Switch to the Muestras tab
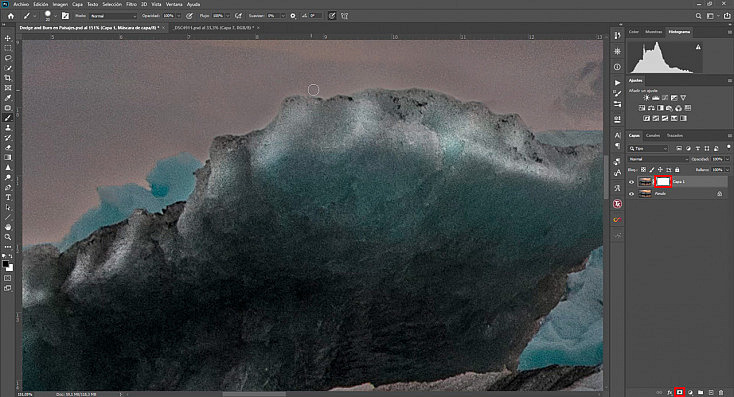 [653, 32]
